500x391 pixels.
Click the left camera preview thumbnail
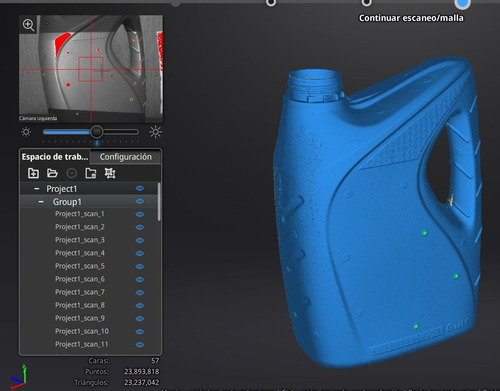91,69
